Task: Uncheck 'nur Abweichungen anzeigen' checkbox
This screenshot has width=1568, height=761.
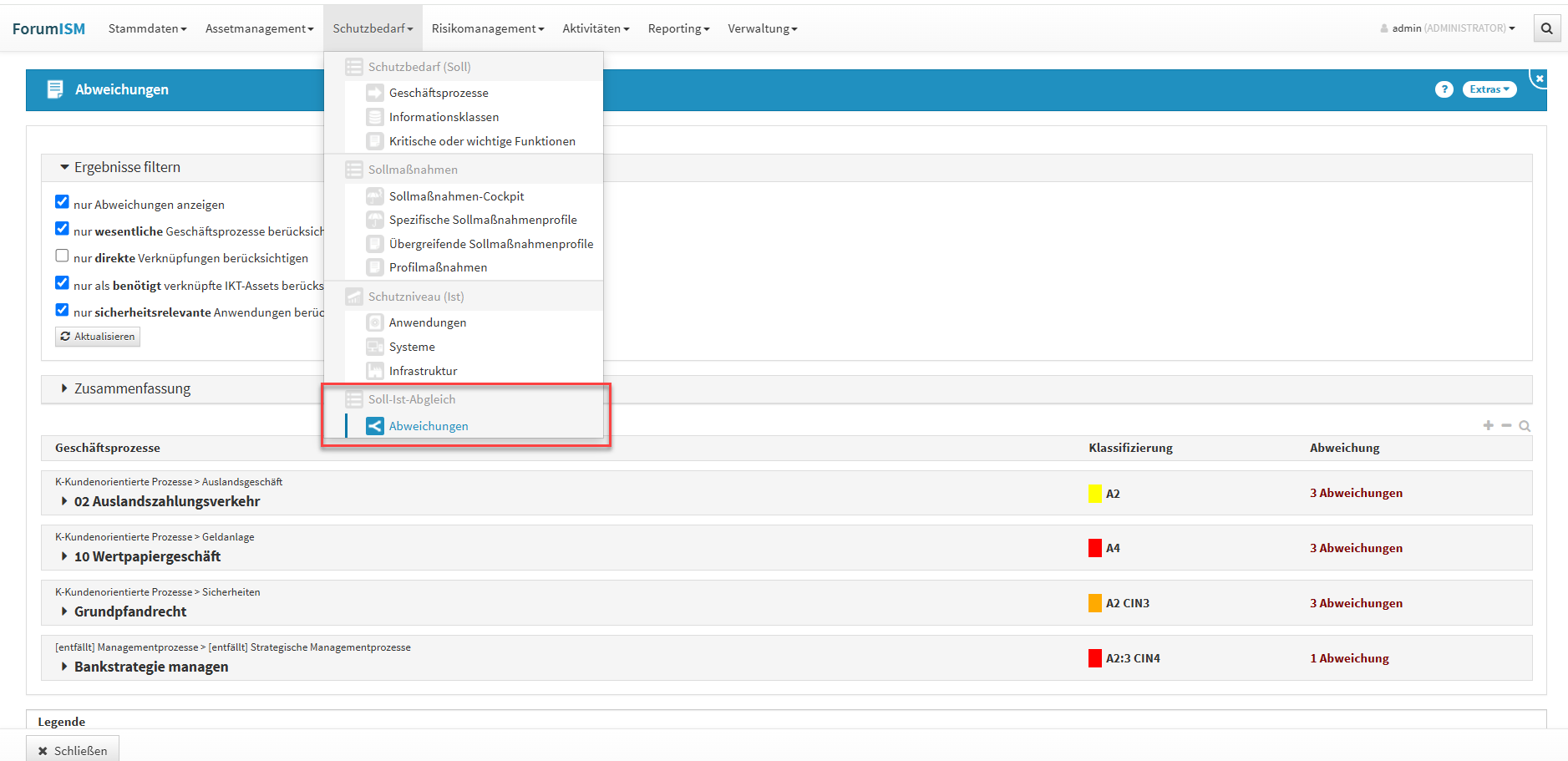Action: 62,202
